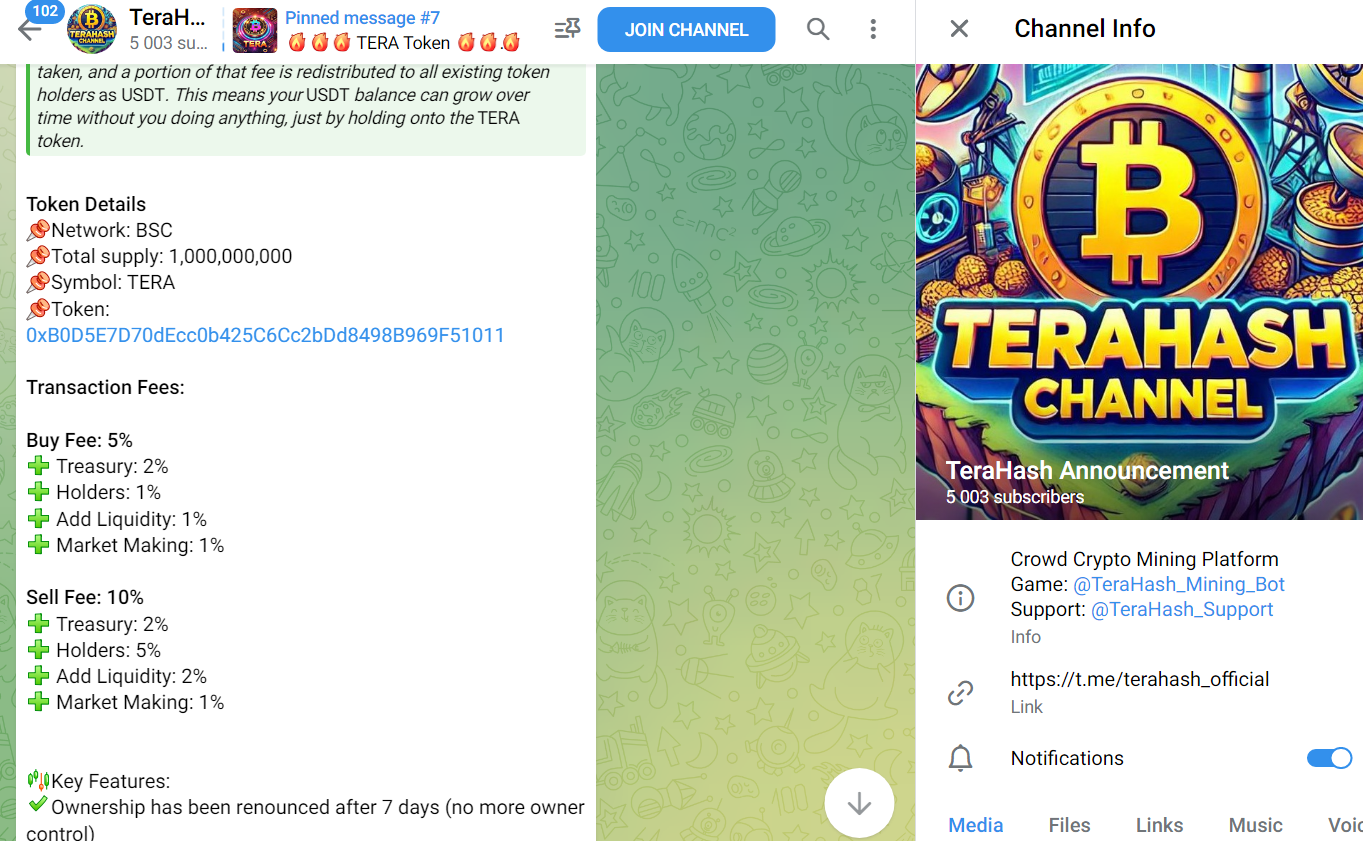Open the Pinned message #7 preview

(x=378, y=30)
